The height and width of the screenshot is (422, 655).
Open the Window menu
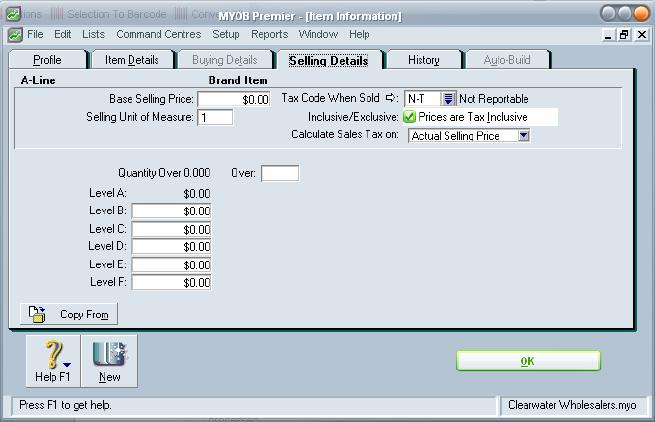pyautogui.click(x=318, y=34)
